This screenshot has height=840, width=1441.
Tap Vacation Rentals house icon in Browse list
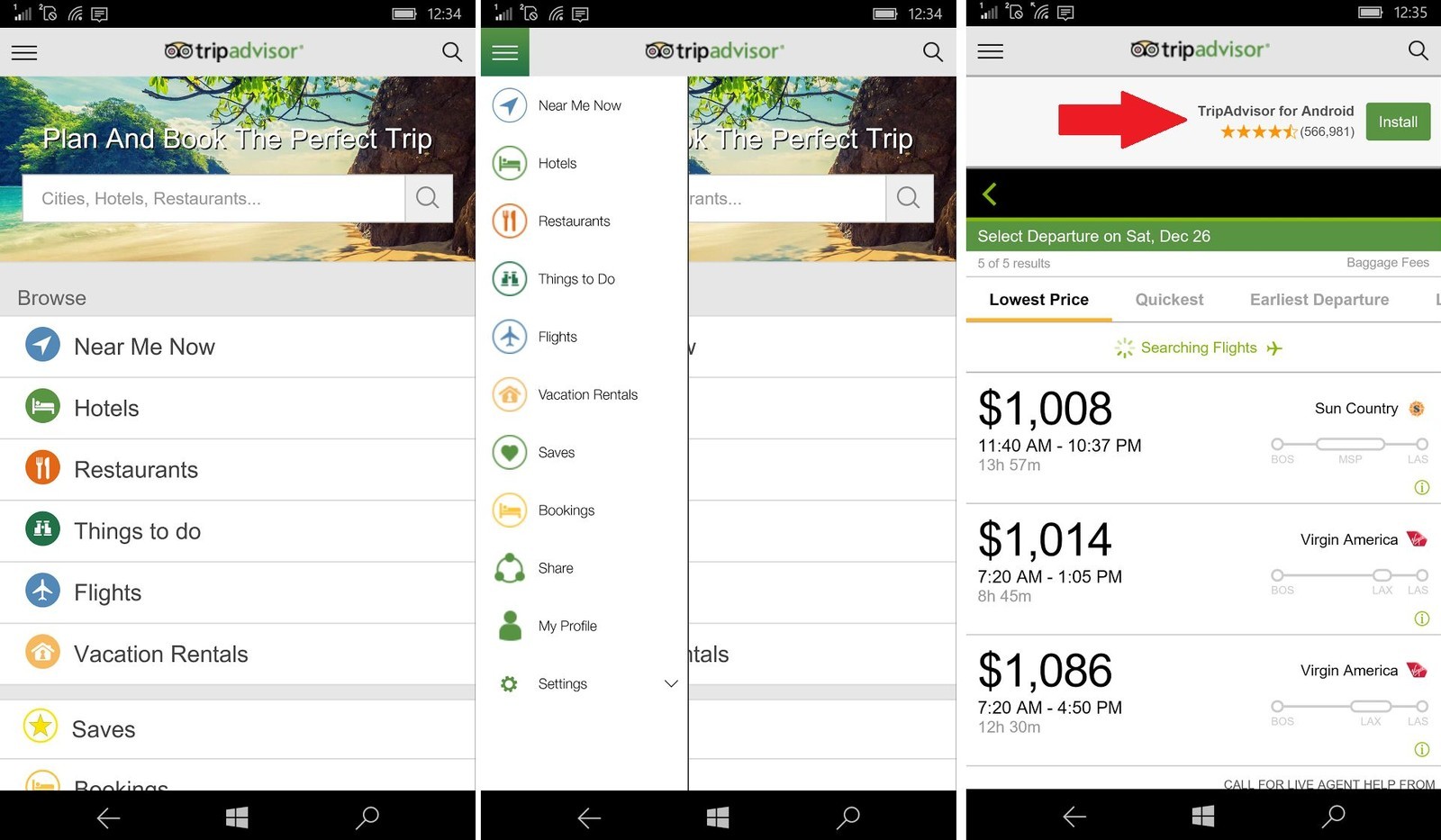click(42, 652)
